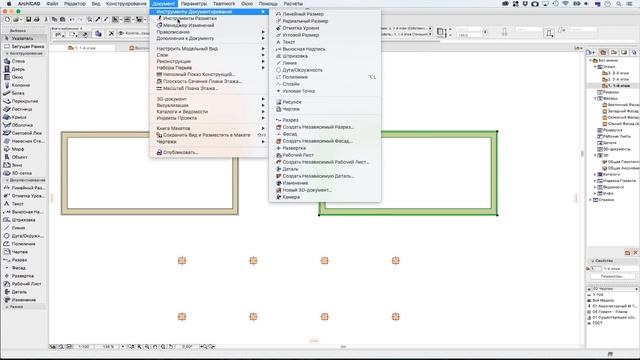Select the Указатель arrow tool

click(x=24, y=38)
